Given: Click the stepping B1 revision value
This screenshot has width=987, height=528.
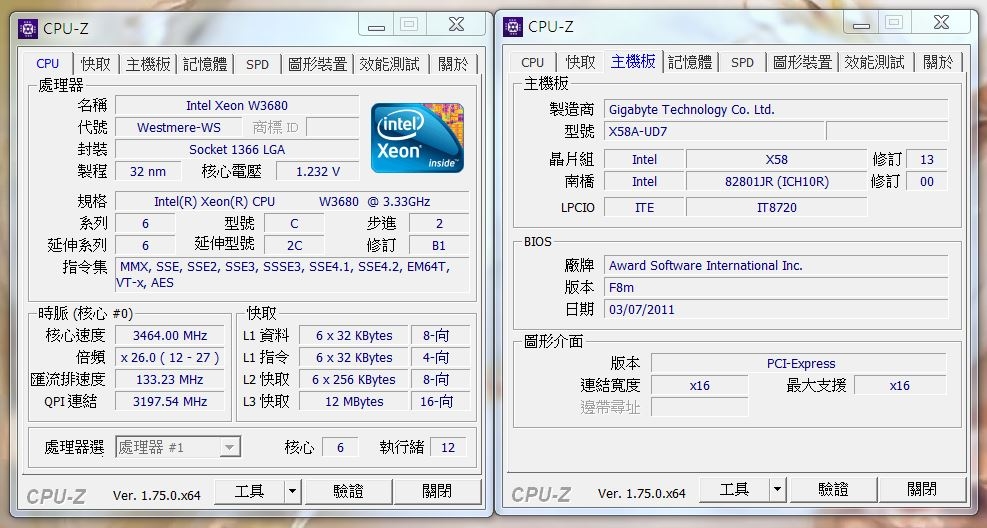Looking at the screenshot, I should coord(439,245).
